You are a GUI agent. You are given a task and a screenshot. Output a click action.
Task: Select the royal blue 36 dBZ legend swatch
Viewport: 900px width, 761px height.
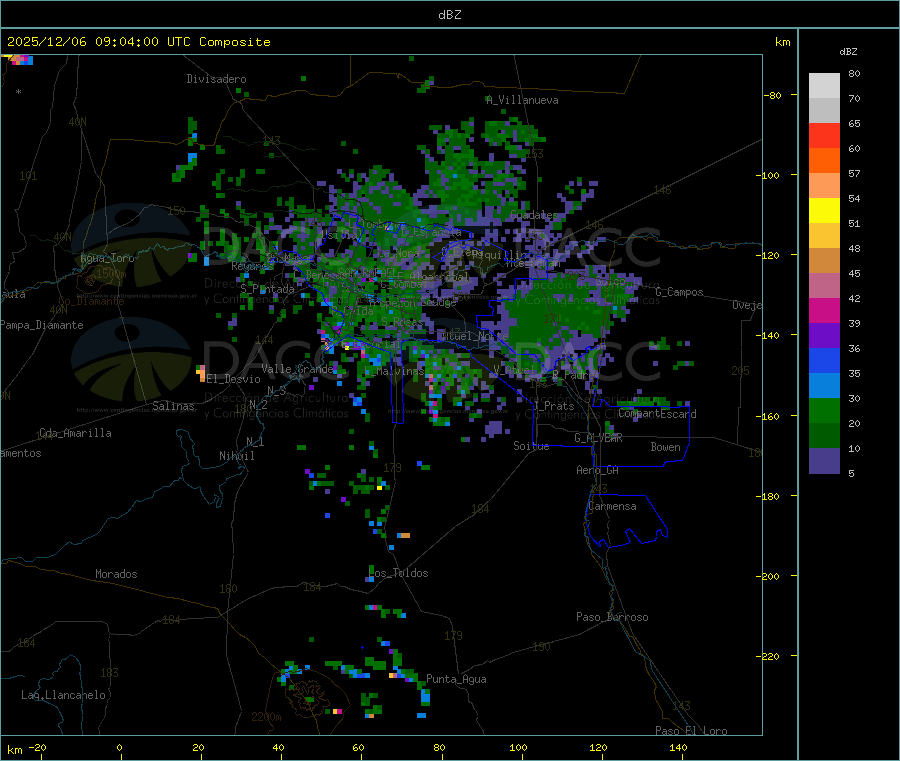point(824,360)
